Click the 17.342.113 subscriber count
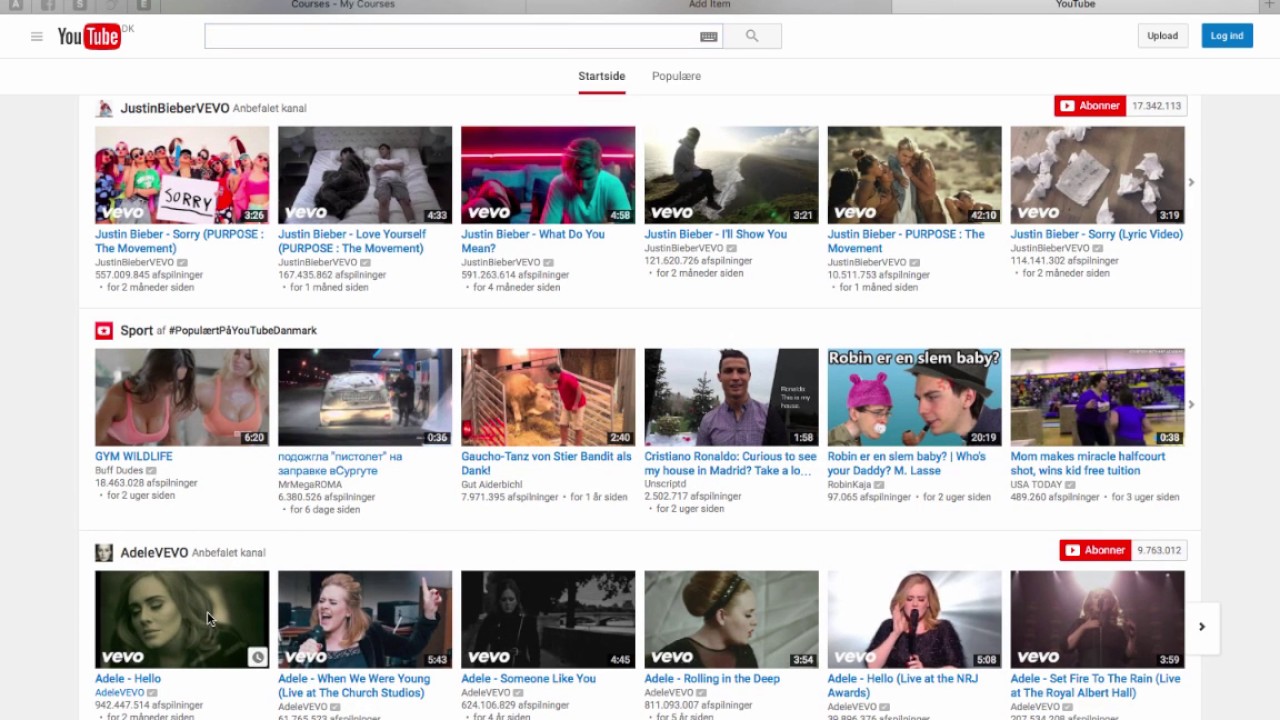 1156,106
